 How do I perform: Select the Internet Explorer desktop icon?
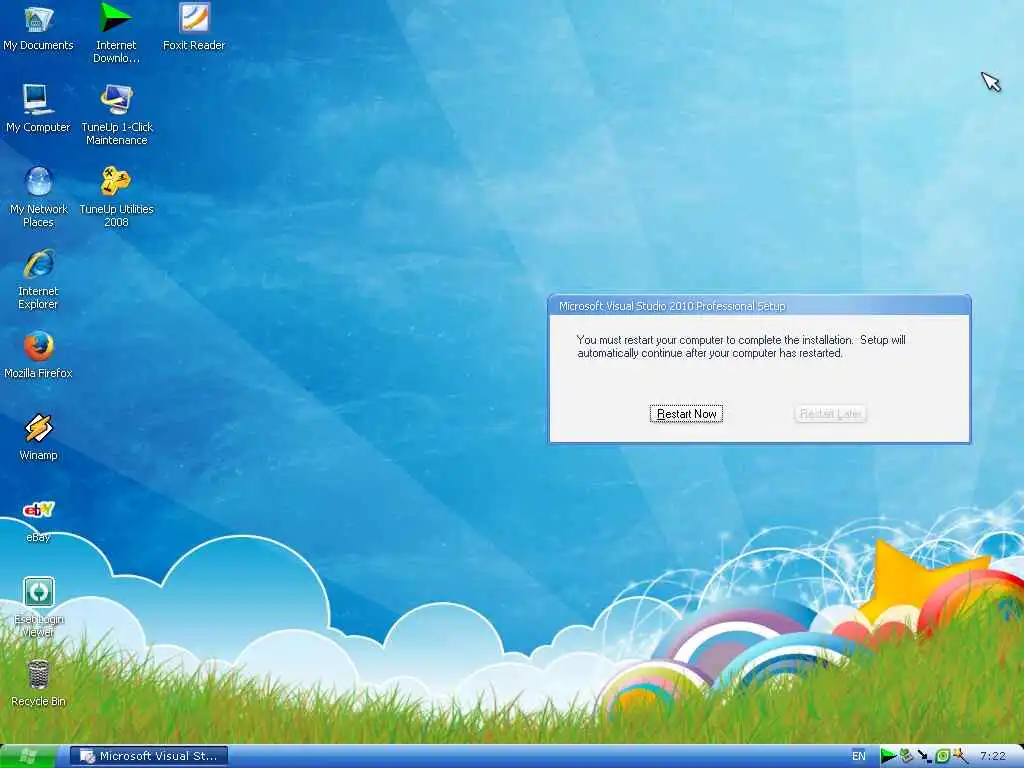38,280
